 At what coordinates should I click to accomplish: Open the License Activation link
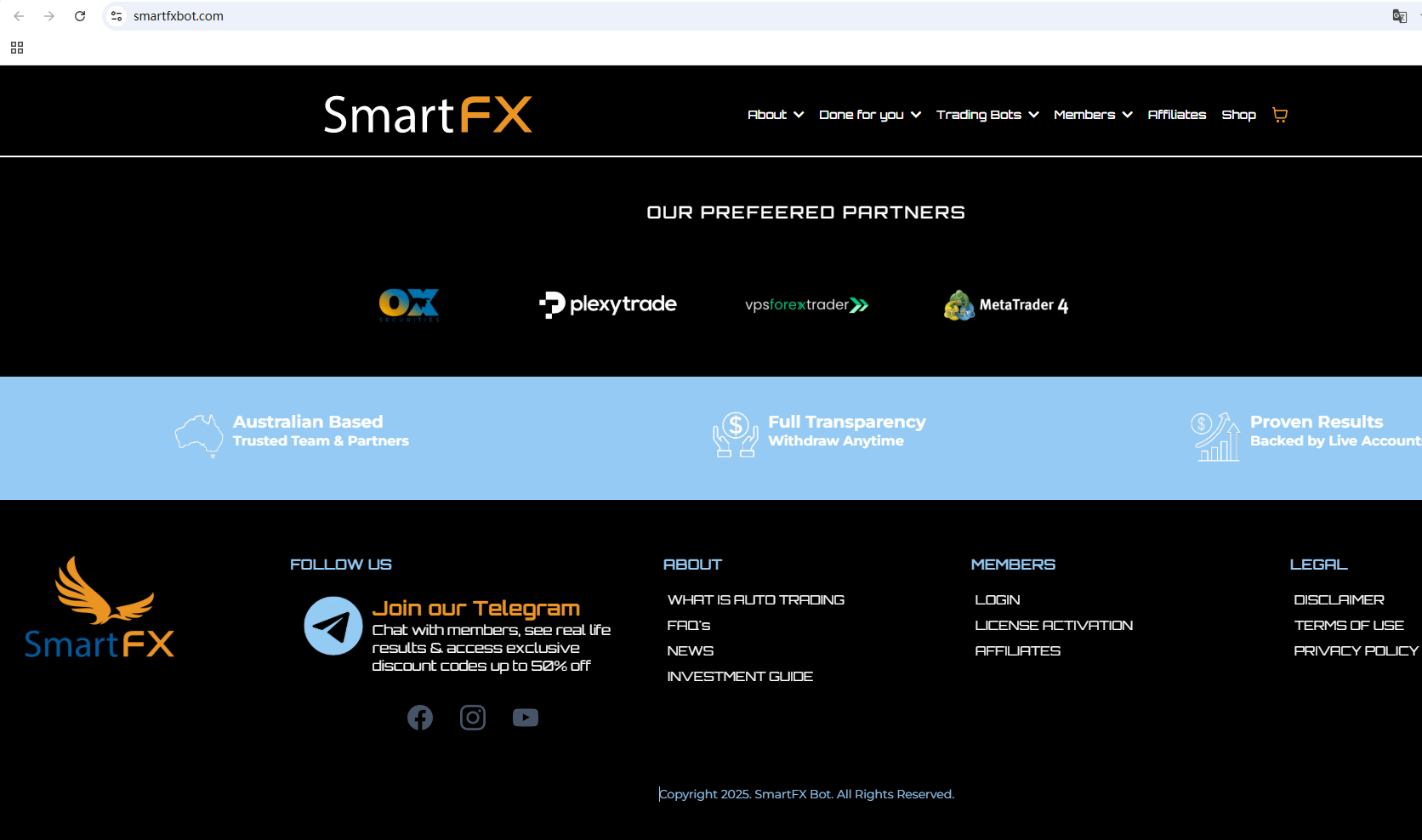pos(1054,626)
